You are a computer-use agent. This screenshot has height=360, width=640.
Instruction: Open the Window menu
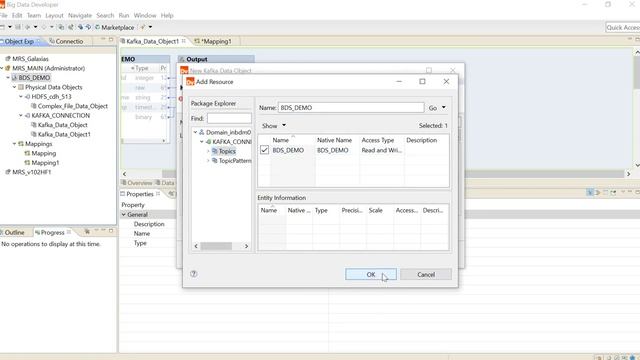pos(145,15)
